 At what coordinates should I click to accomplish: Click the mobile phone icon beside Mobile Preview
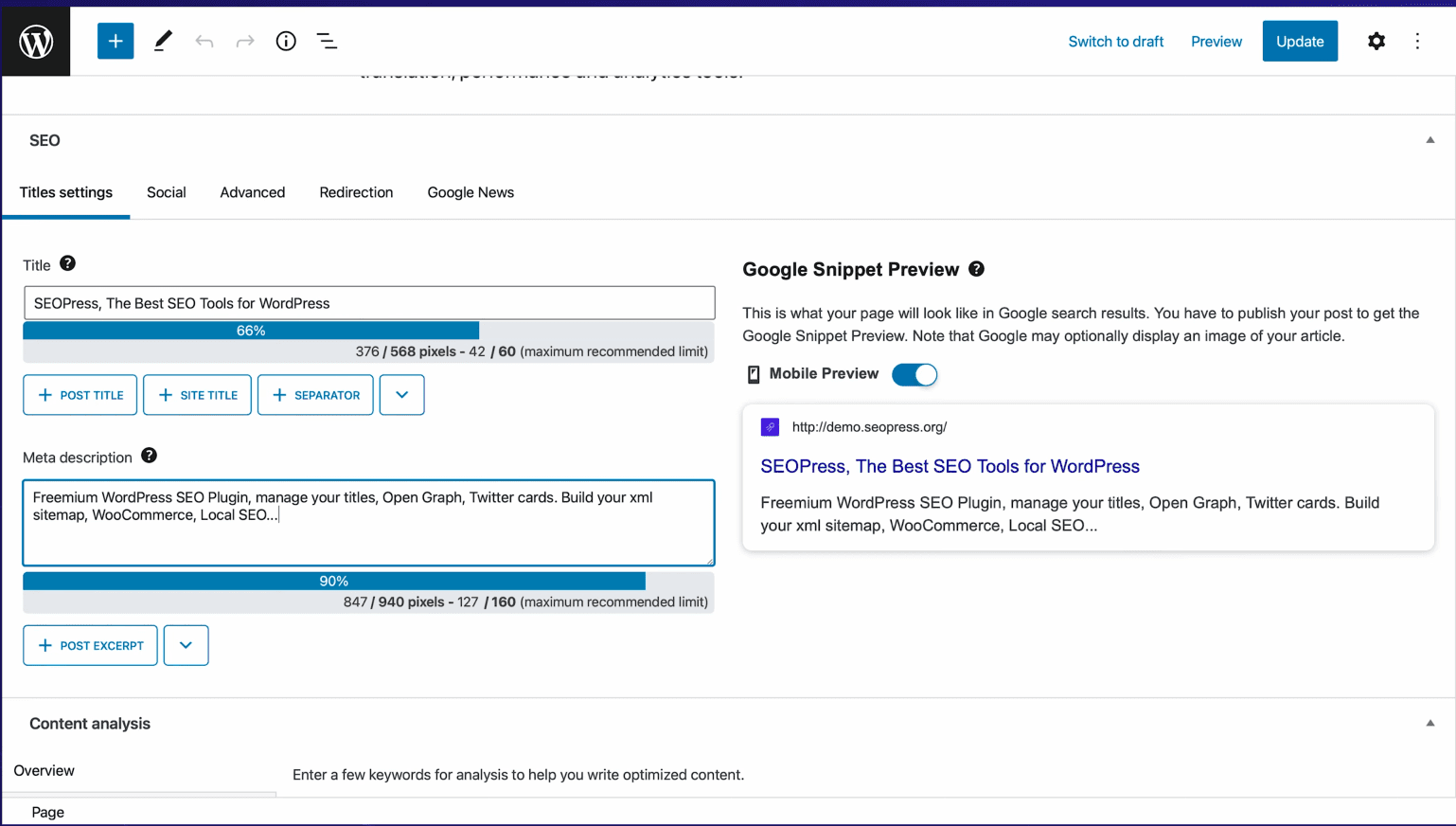754,374
